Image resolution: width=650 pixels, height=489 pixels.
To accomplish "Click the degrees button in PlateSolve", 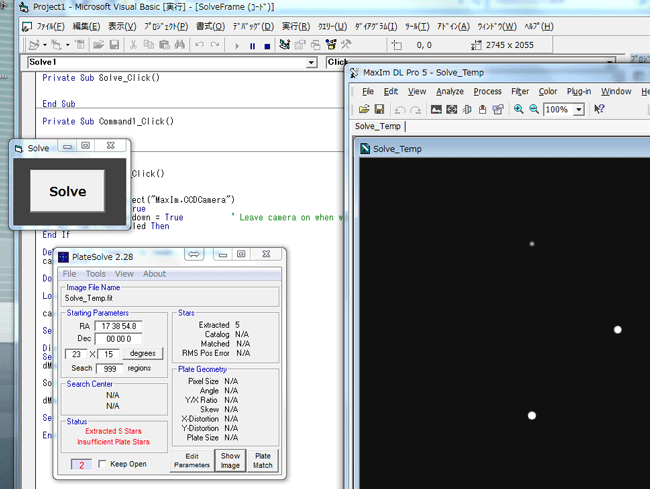I will click(143, 353).
